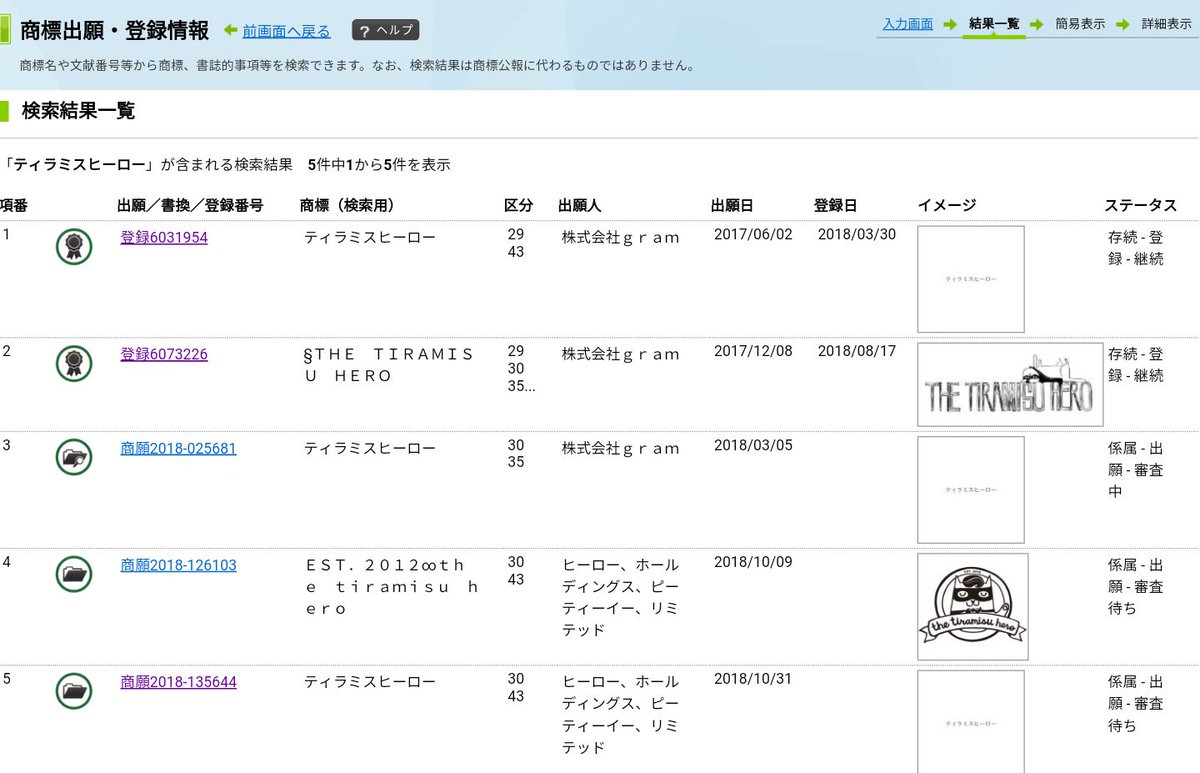The height and width of the screenshot is (773, 1200).
Task: Open THE TIRAMISU HERO logo thumbnail
Action: [x=1010, y=385]
